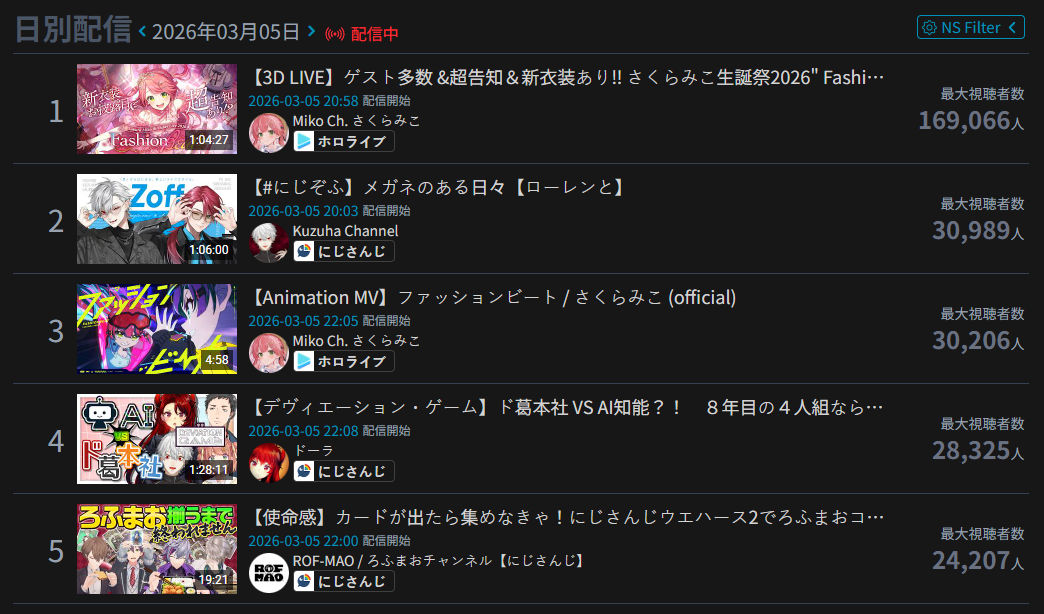Open rank 1 thumbnail with 1:04:27 duration
The width and height of the screenshot is (1044, 614).
coord(156,109)
